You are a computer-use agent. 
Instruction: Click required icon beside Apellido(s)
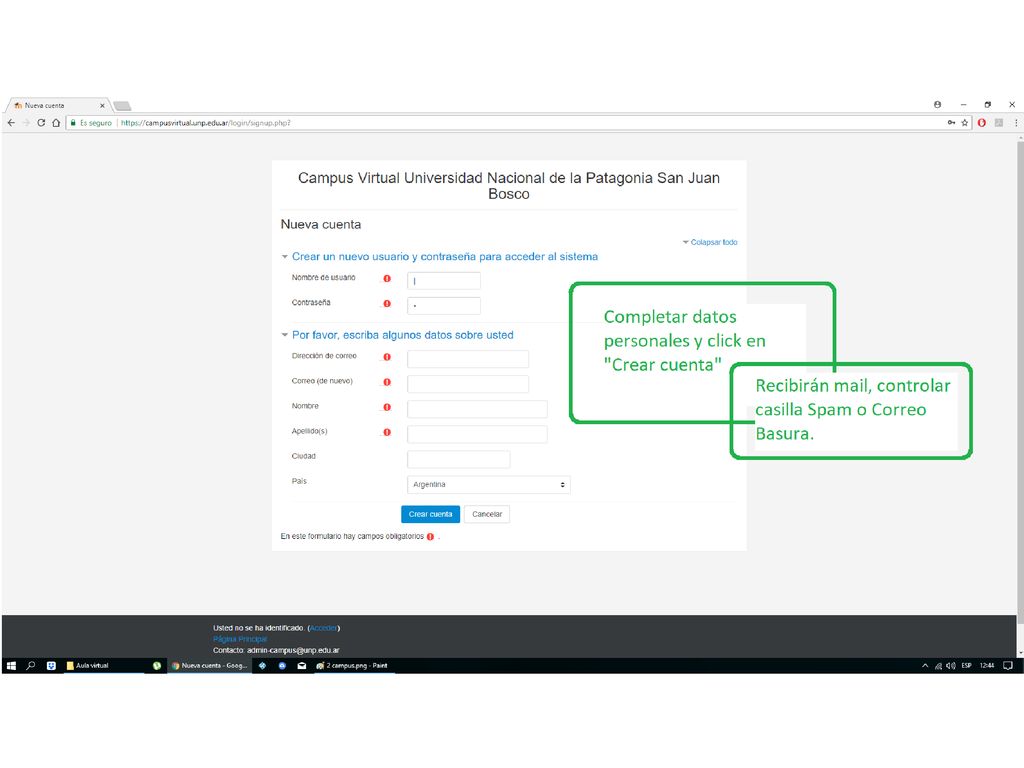coord(387,432)
